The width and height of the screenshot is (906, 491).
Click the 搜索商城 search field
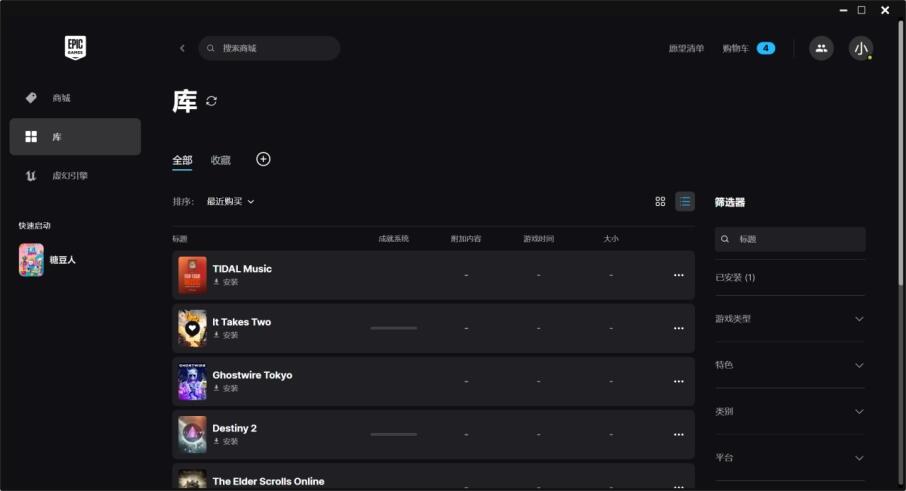pyautogui.click(x=275, y=48)
